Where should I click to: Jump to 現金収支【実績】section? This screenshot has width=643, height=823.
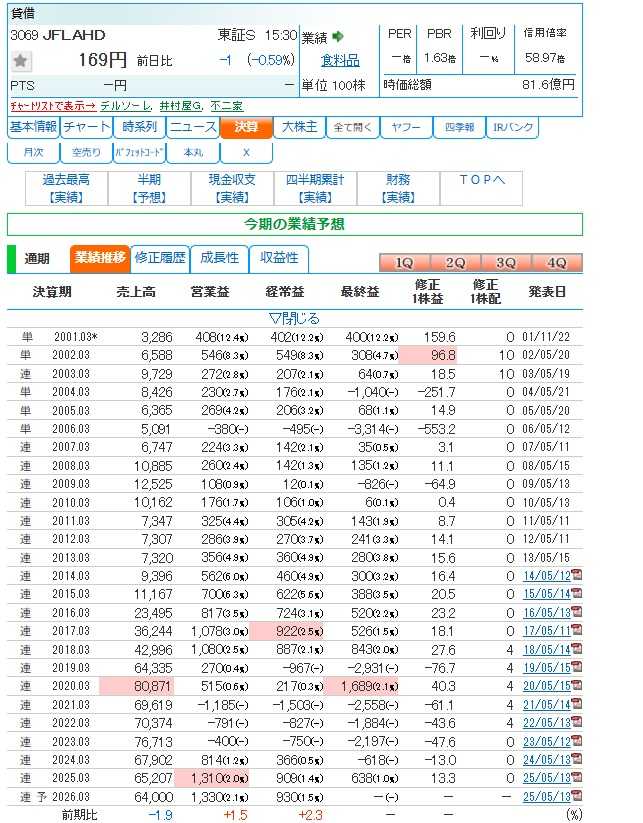coord(232,188)
